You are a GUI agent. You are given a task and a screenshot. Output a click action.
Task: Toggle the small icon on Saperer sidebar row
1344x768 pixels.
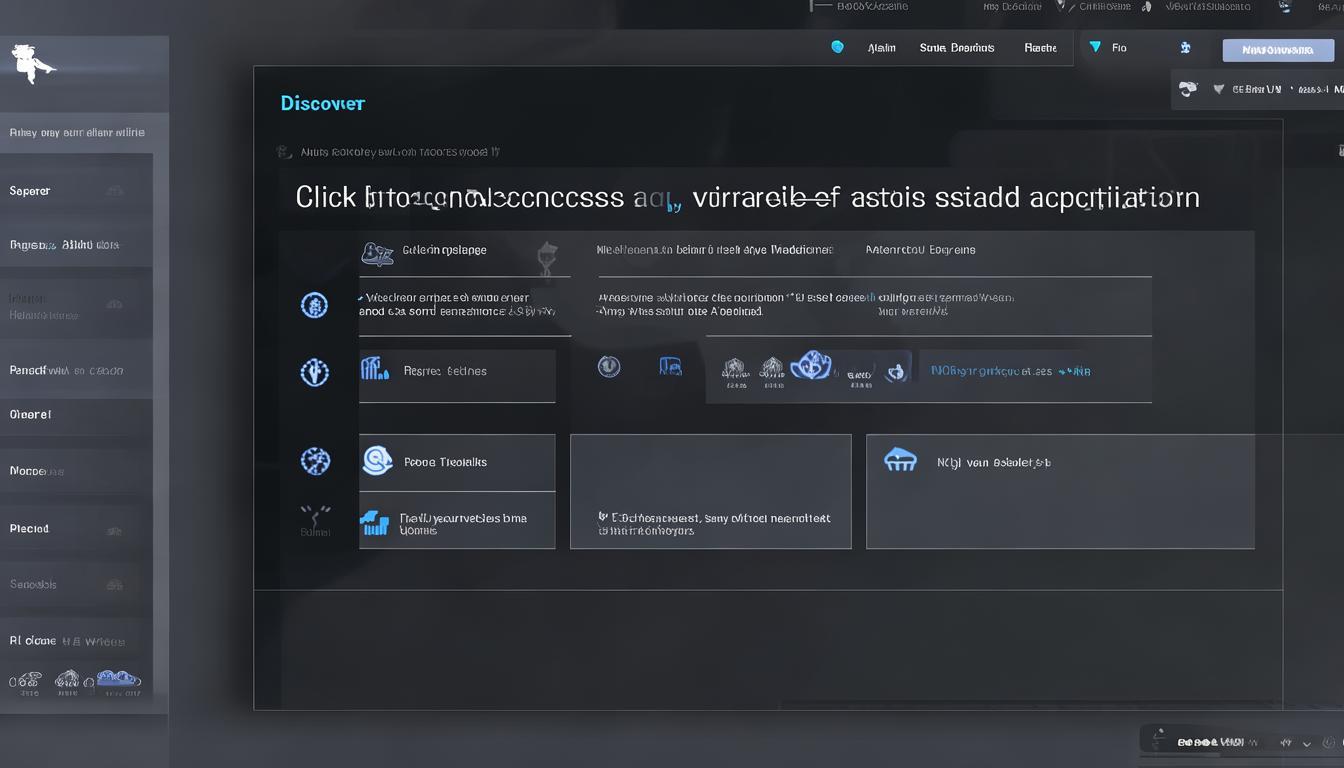pos(114,191)
